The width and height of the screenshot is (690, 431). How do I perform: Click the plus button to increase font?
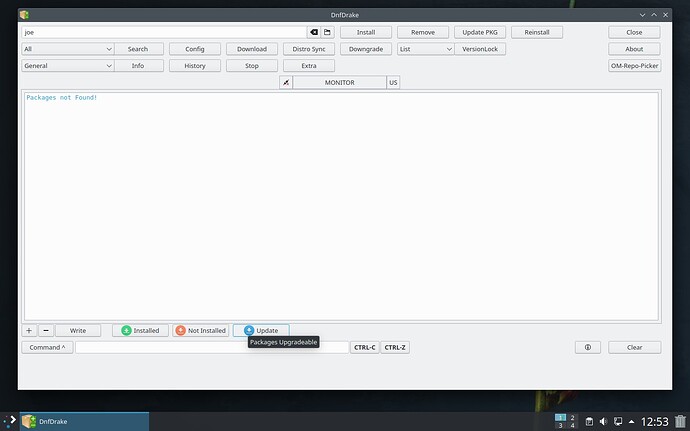[29, 330]
